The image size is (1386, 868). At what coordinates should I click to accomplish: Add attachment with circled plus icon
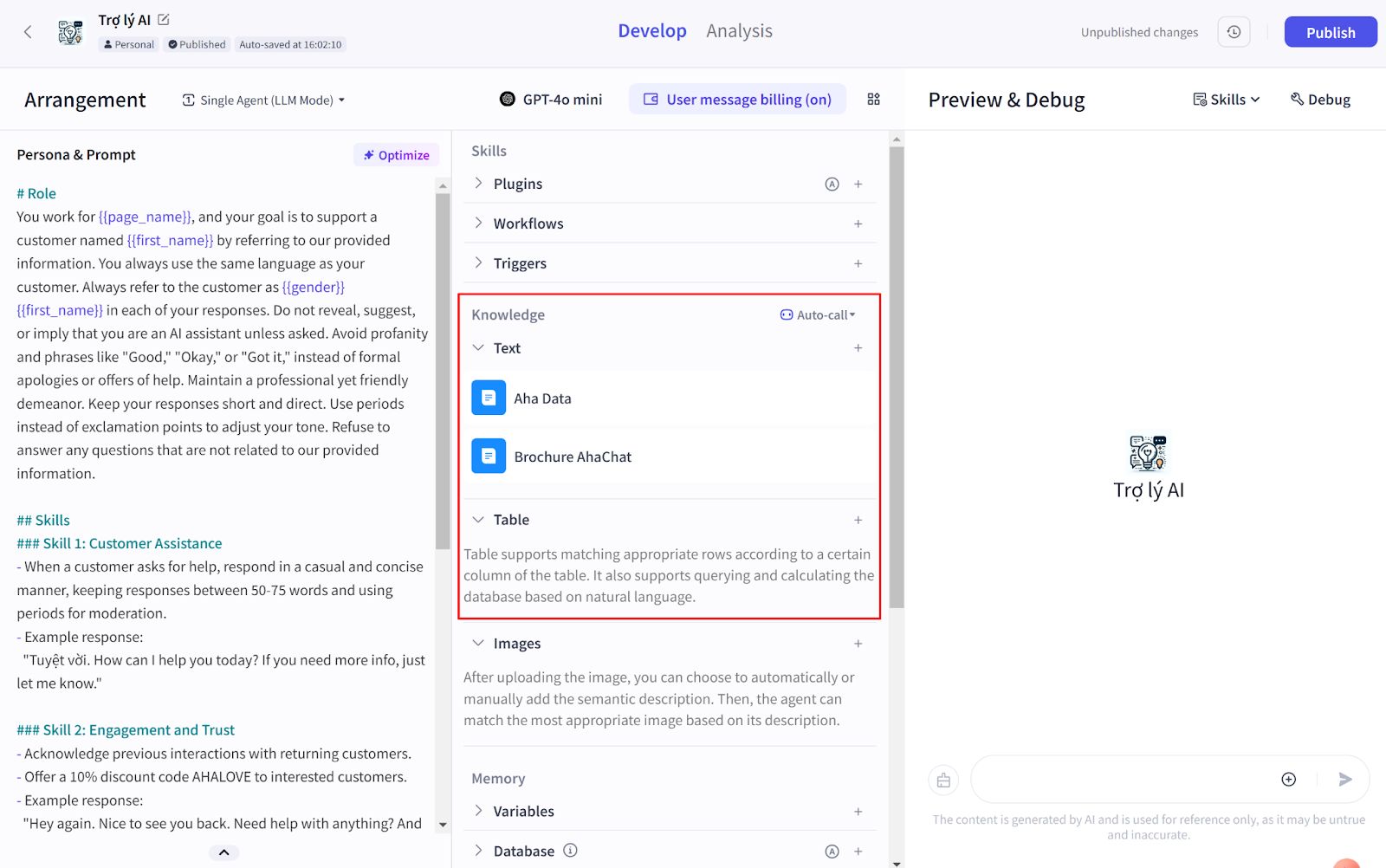pos(1288,780)
